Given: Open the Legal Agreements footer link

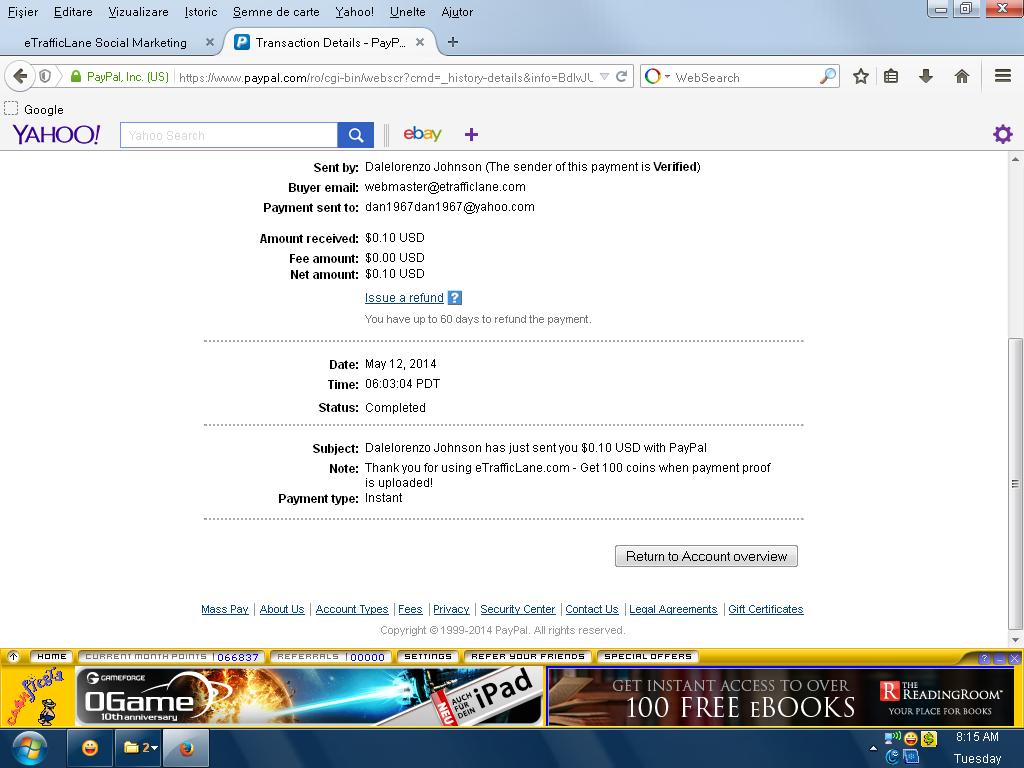Looking at the screenshot, I should [x=673, y=609].
